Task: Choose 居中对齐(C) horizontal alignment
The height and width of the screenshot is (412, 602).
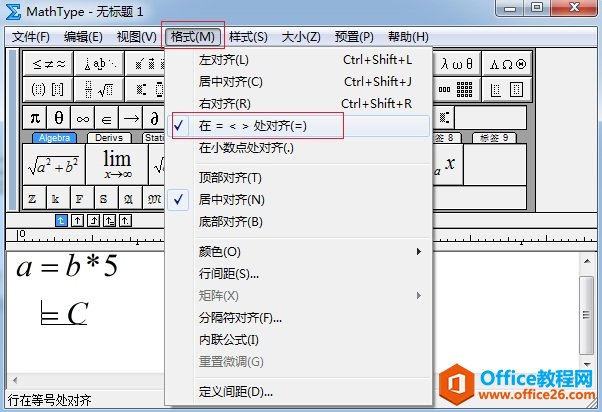Action: (x=298, y=82)
